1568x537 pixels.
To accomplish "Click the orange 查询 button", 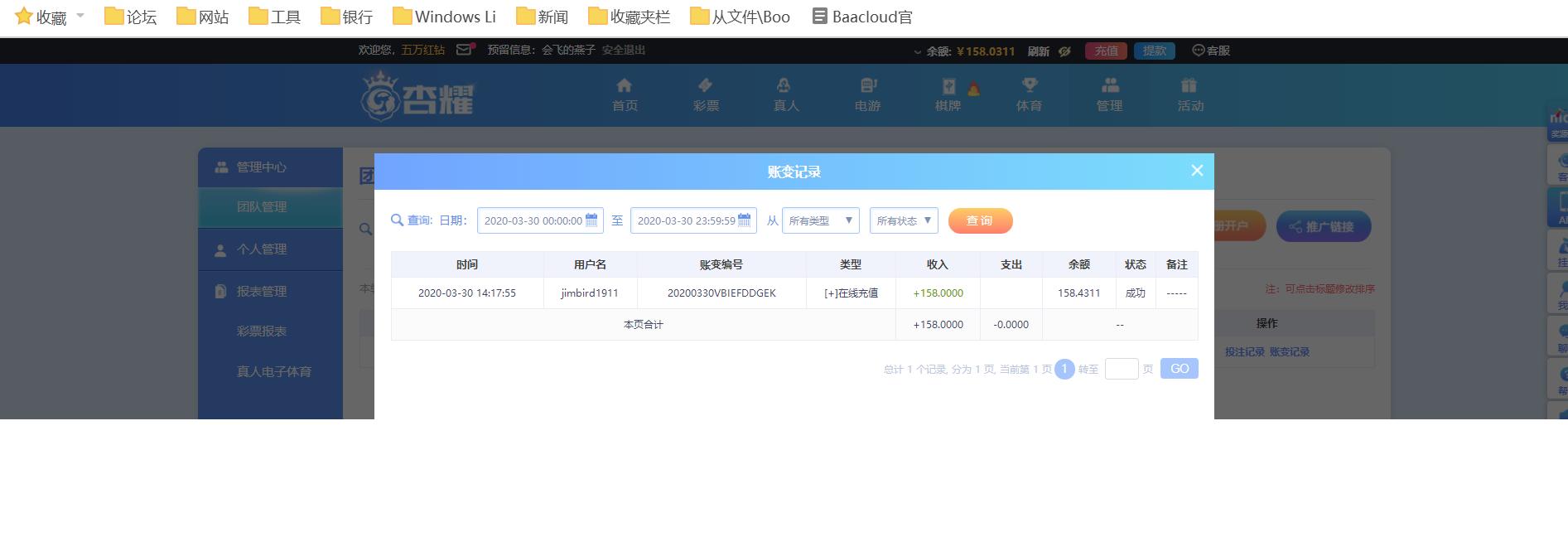I will [980, 220].
